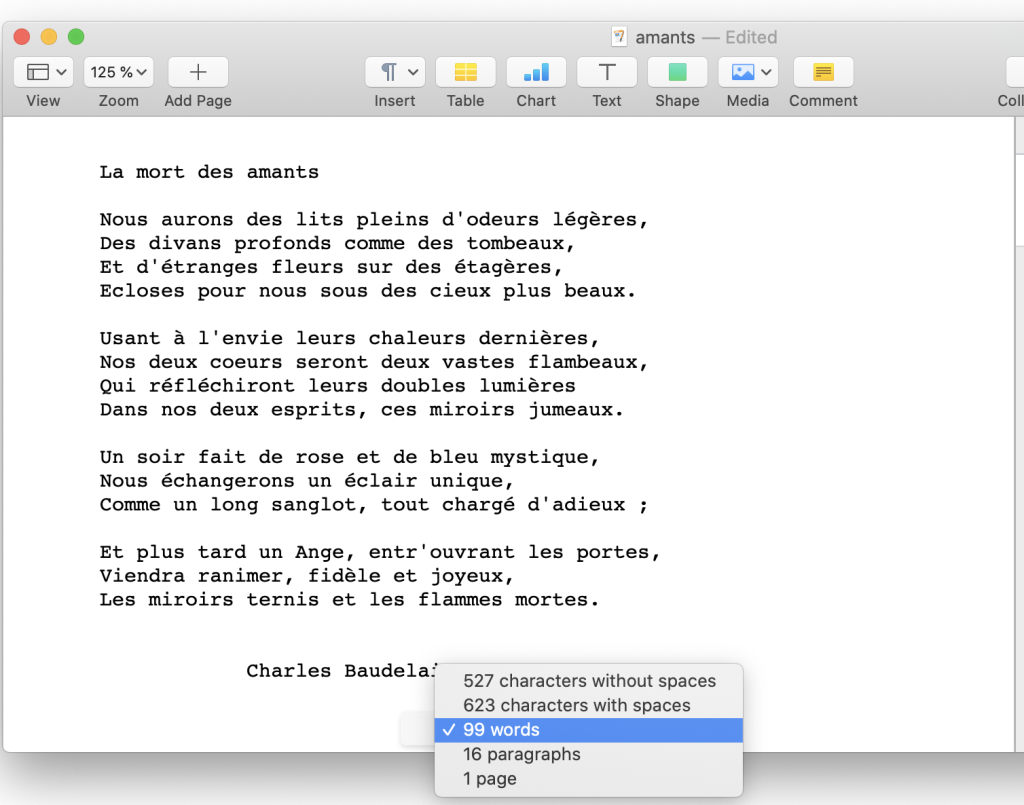
Task: Choose '1 page' in count menu
Action: (x=588, y=779)
